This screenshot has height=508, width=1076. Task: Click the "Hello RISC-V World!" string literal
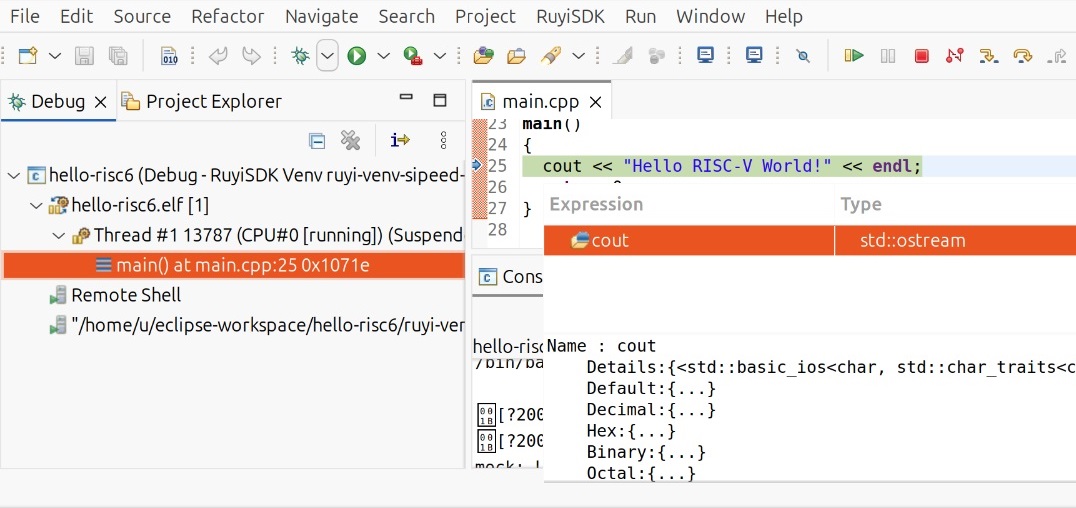pos(728,166)
